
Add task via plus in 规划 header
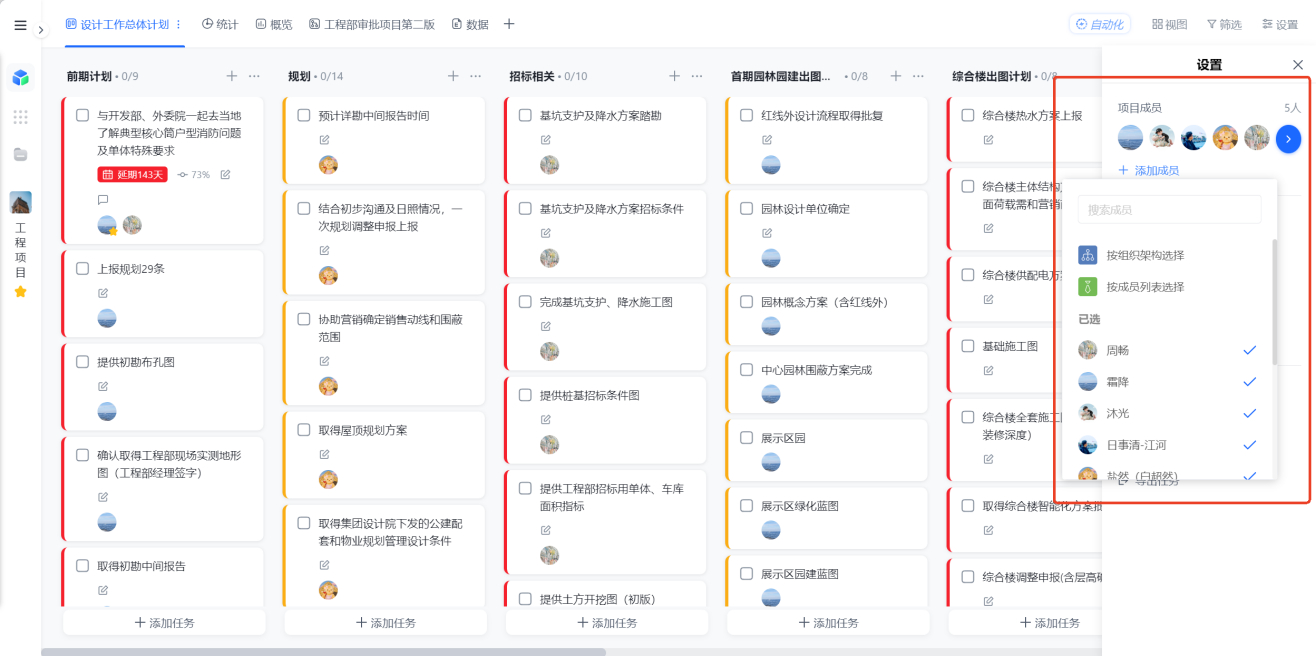(453, 76)
